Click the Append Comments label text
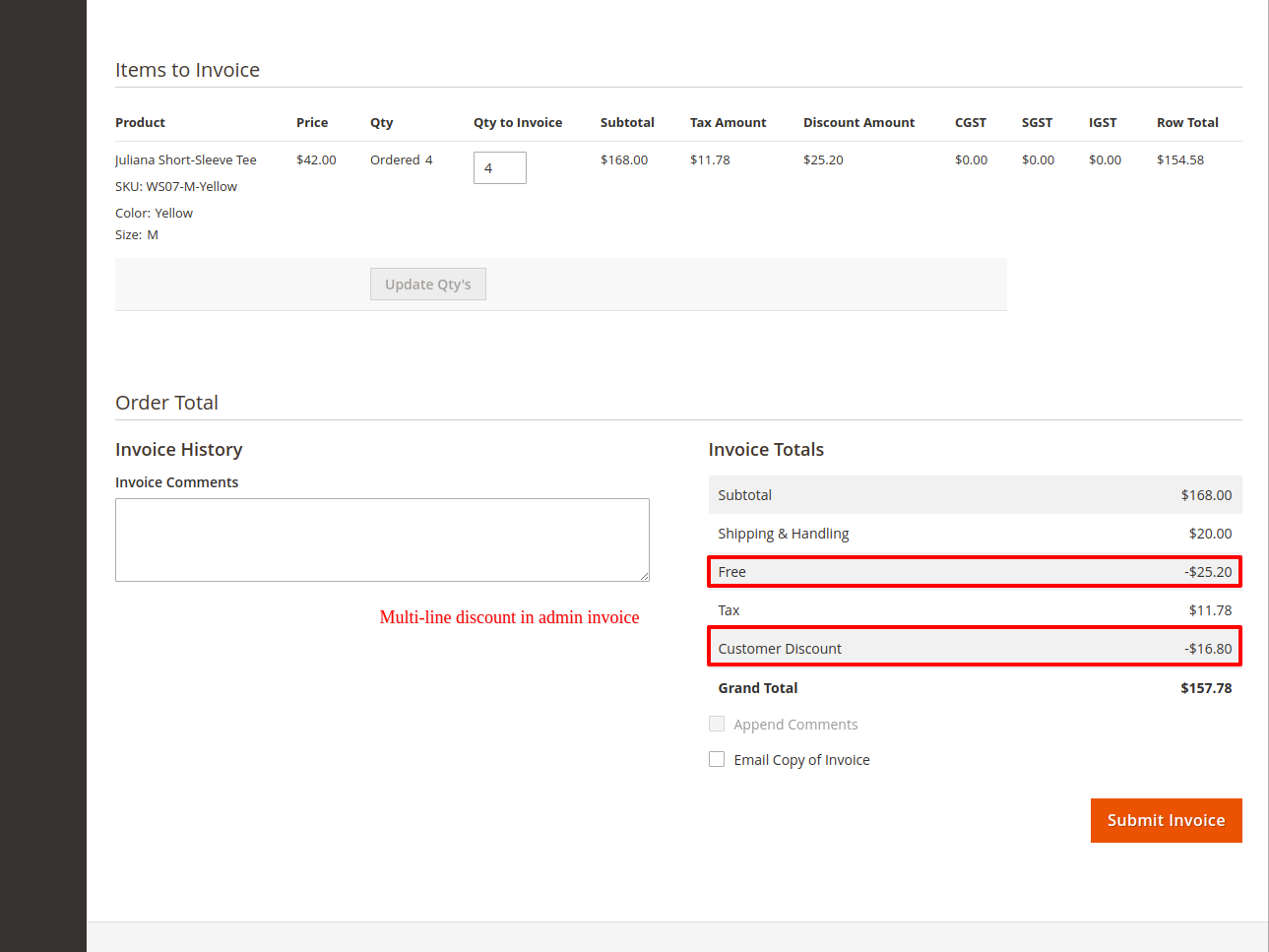 (795, 725)
